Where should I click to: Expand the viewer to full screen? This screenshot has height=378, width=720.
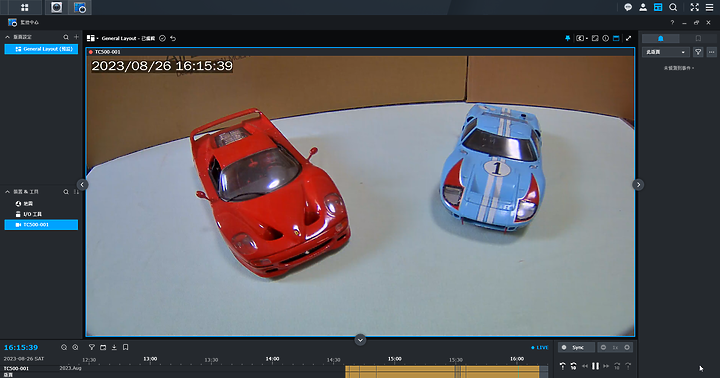click(x=629, y=39)
